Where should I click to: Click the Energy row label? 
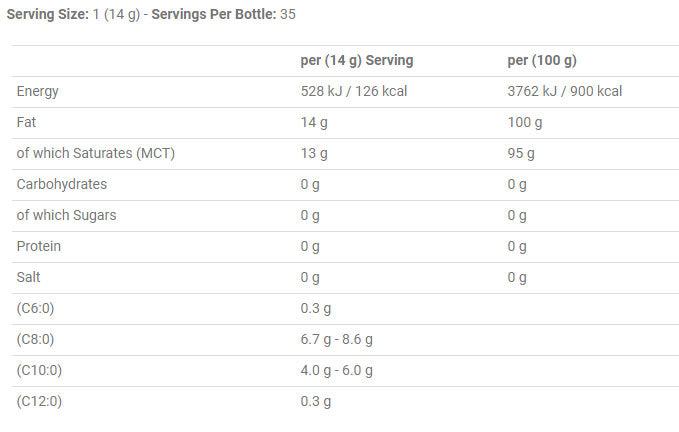(x=38, y=91)
